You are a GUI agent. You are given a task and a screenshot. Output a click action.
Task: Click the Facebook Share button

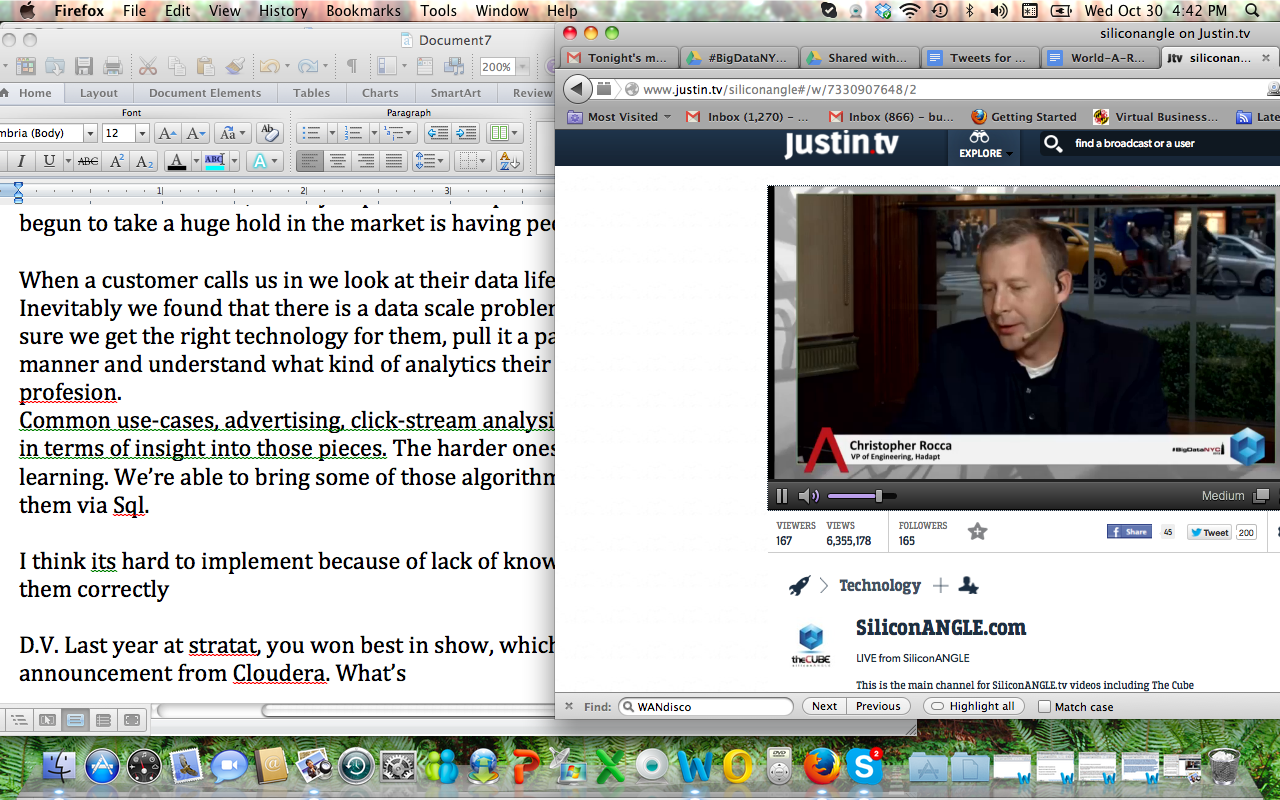tap(1129, 532)
